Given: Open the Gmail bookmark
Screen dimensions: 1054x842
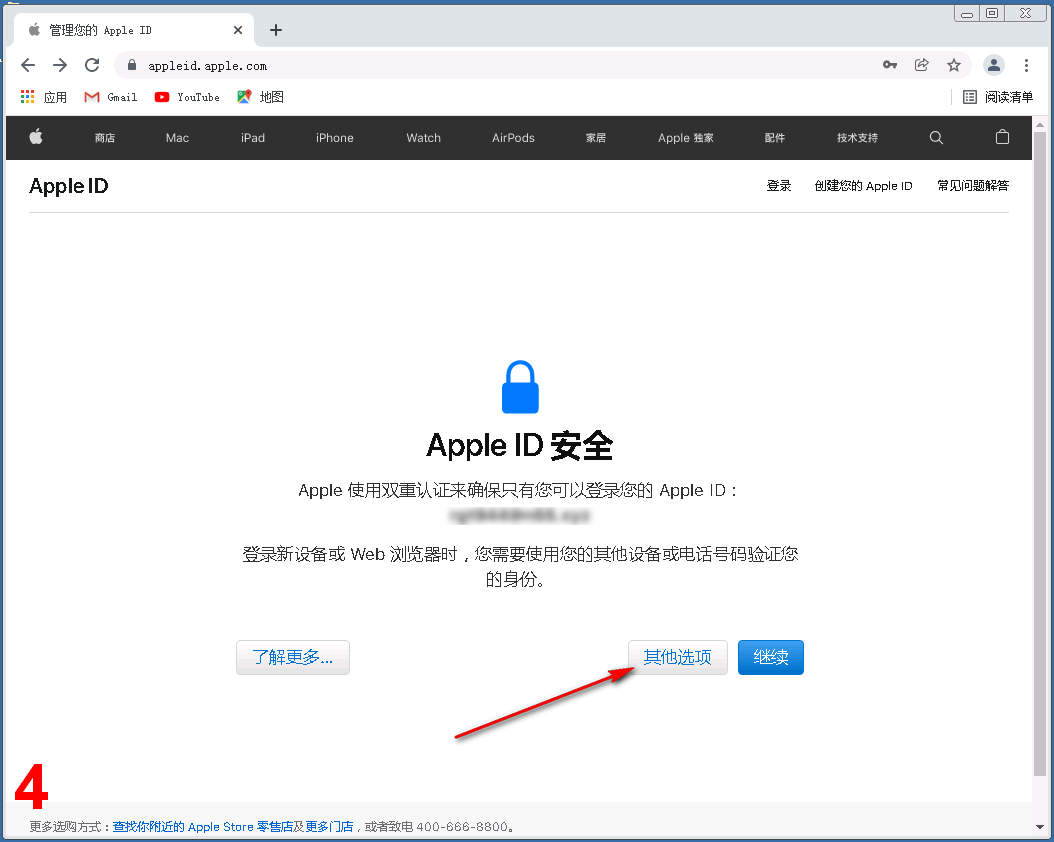Looking at the screenshot, I should coord(111,97).
